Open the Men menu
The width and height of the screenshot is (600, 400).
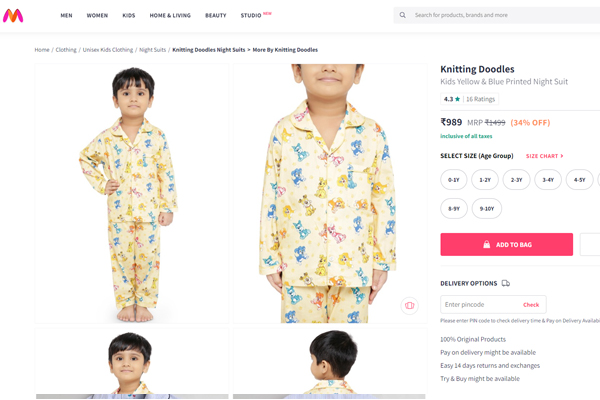pos(66,15)
